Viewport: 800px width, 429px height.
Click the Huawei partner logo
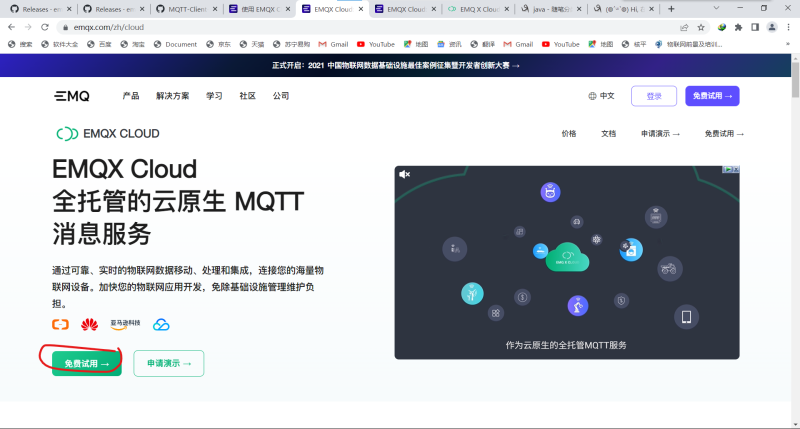tap(89, 324)
